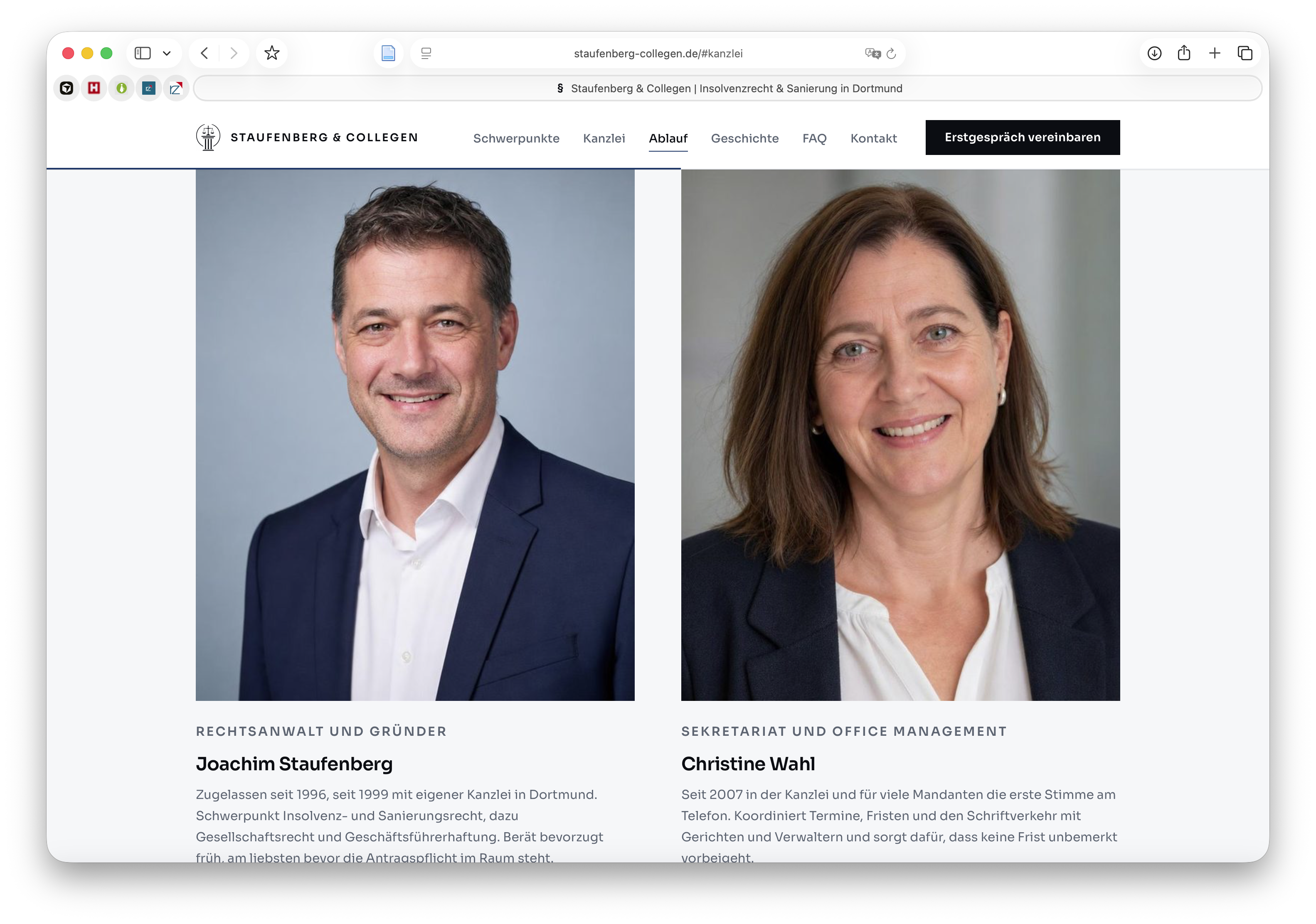Go to Geschichte in site navigation

[x=744, y=138]
